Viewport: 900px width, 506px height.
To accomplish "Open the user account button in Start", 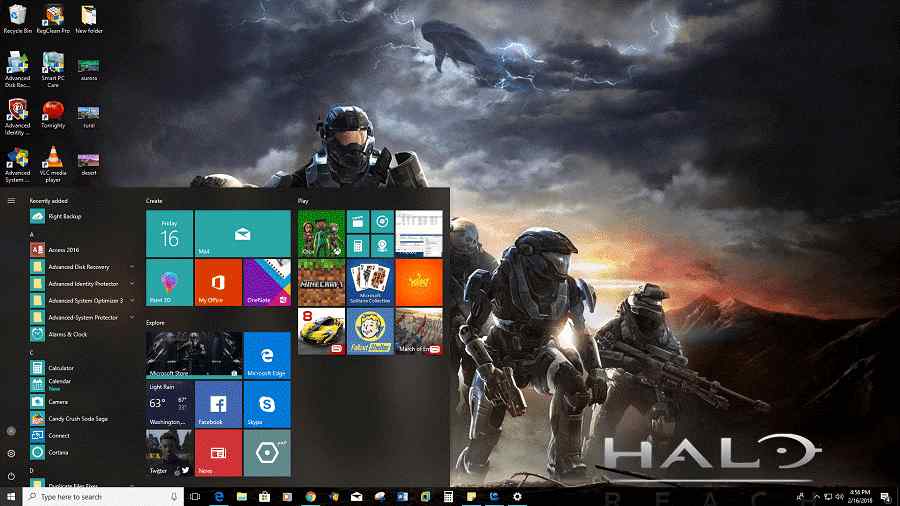I will 11,431.
